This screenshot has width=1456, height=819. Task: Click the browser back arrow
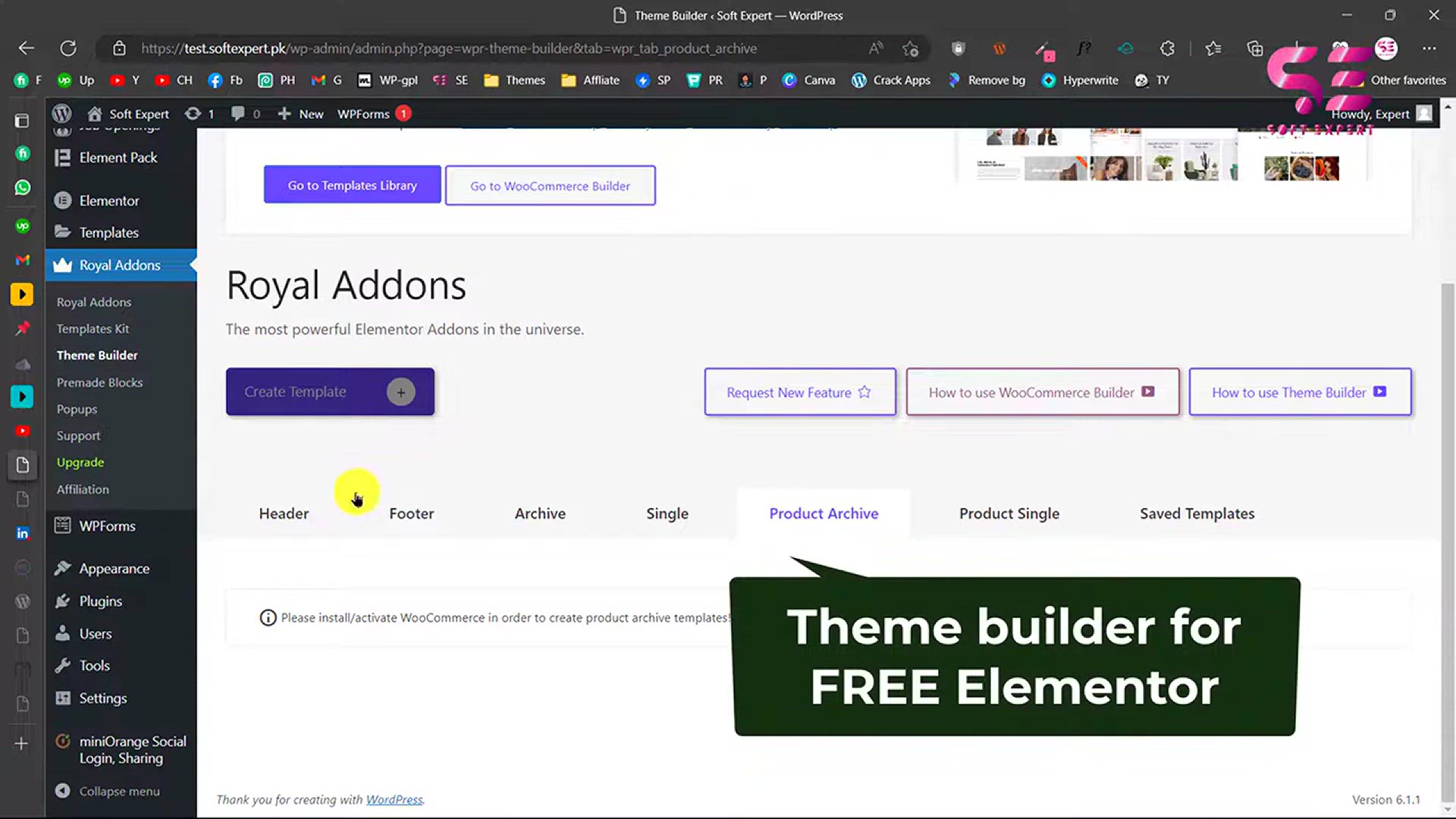point(27,49)
